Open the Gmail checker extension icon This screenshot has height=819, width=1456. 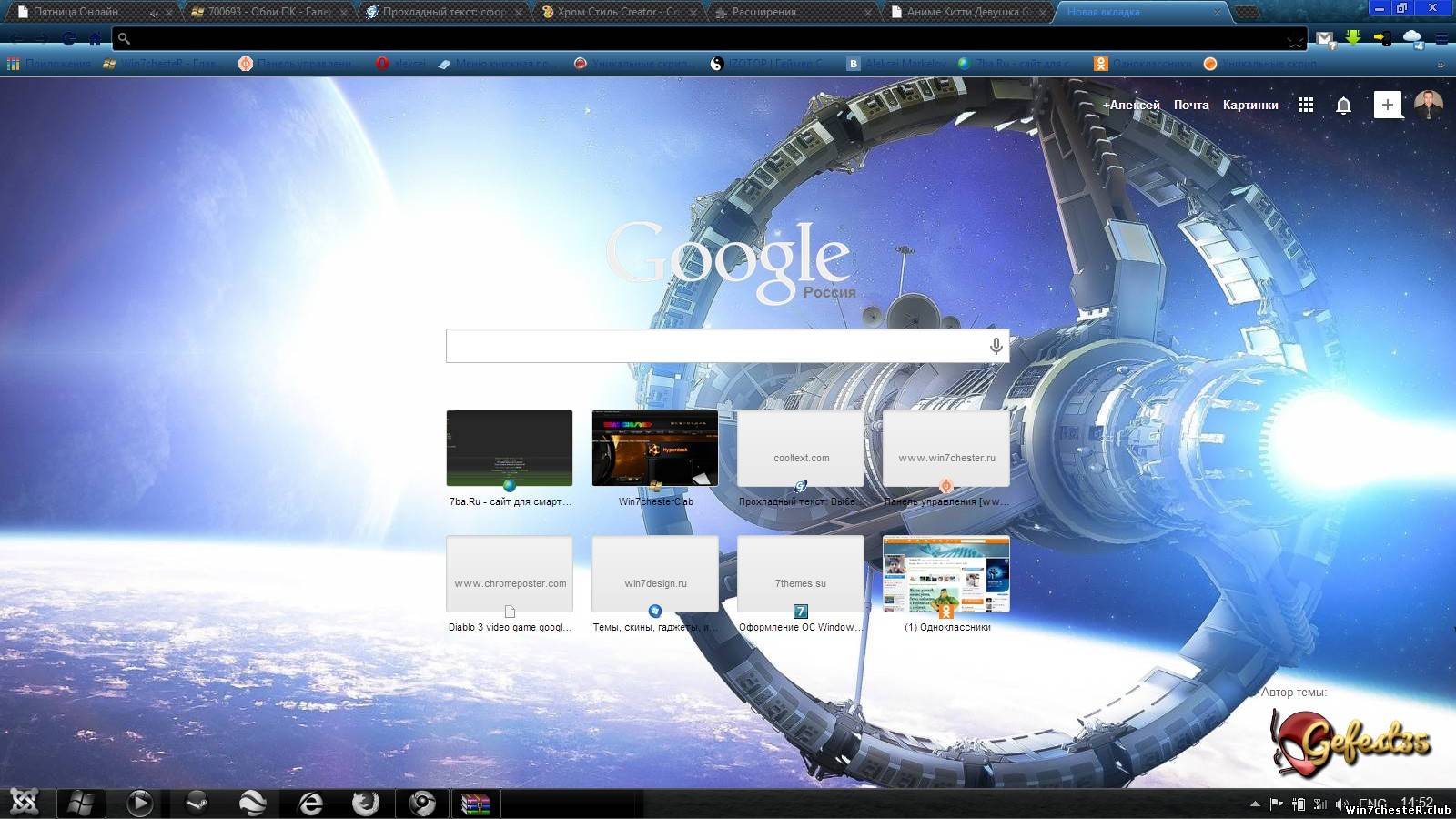coord(1325,38)
